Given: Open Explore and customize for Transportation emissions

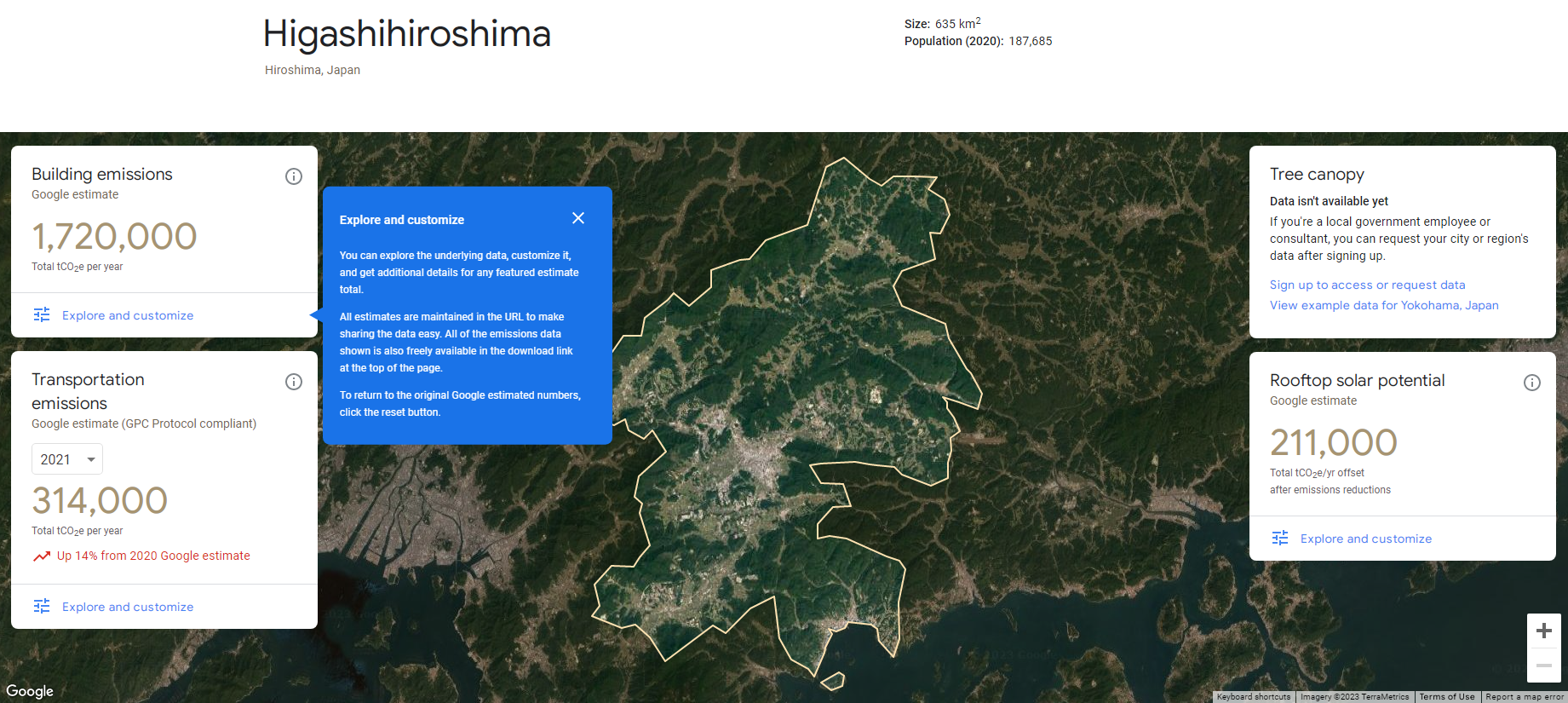Looking at the screenshot, I should 128,607.
